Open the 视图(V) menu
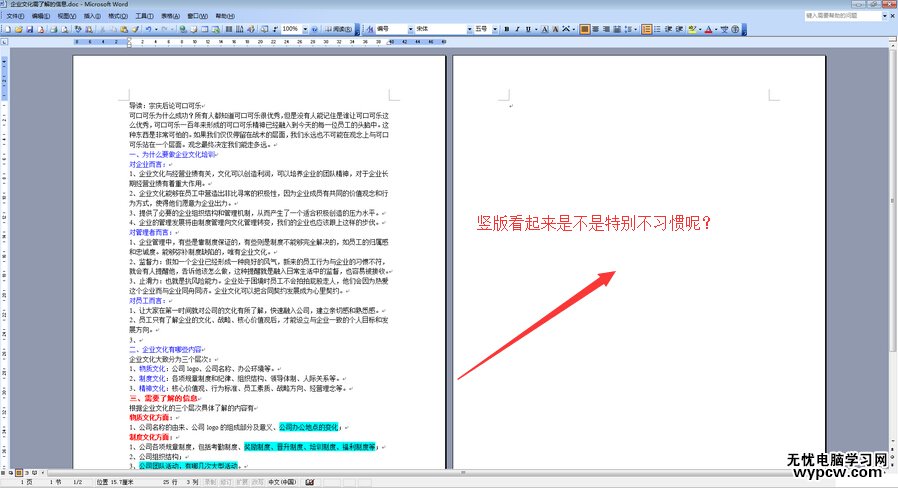The height and width of the screenshot is (488, 898). (66, 16)
